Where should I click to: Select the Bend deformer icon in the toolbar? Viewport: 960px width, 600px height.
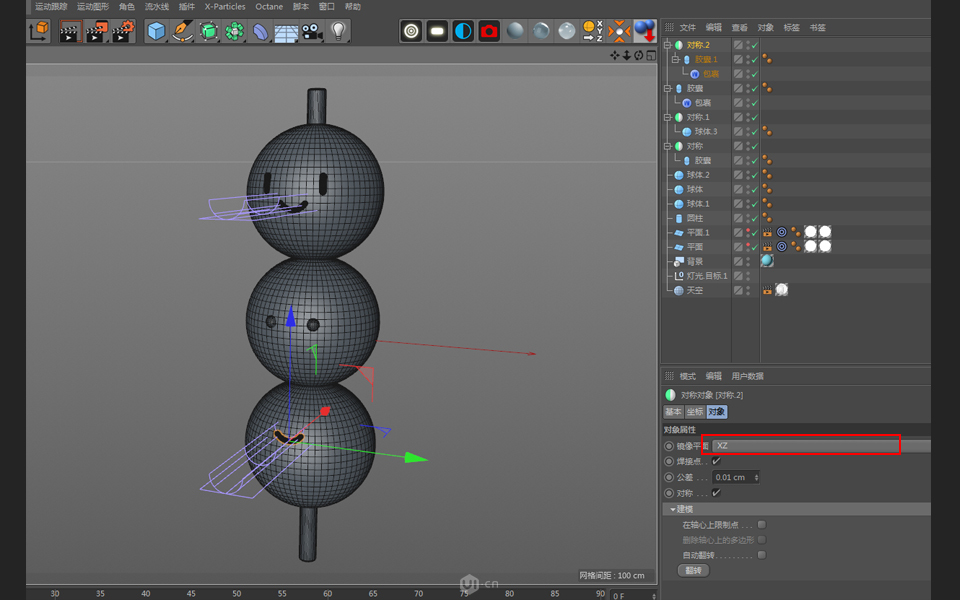(x=262, y=31)
